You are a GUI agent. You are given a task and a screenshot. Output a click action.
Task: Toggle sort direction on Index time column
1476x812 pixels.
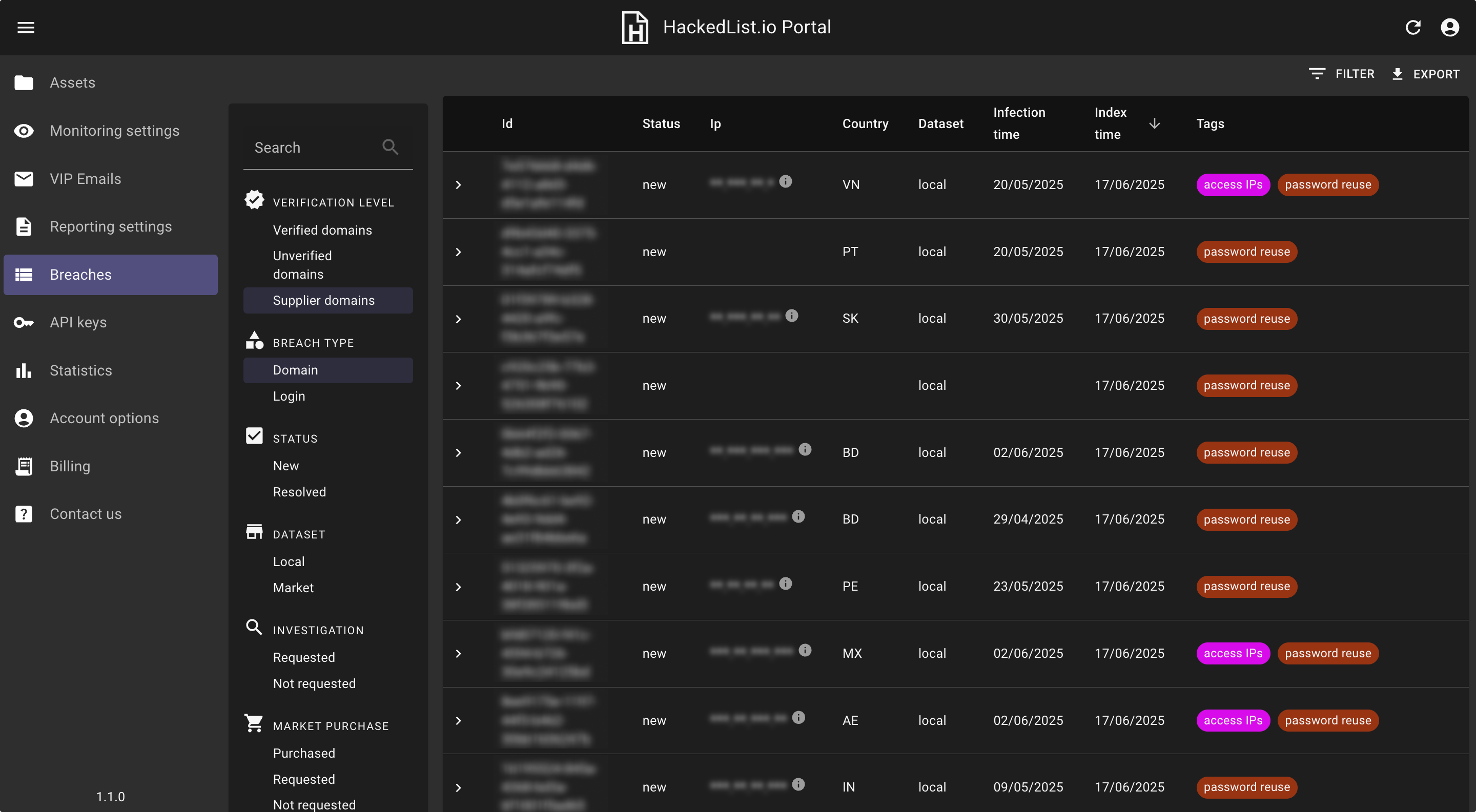[x=1155, y=123]
